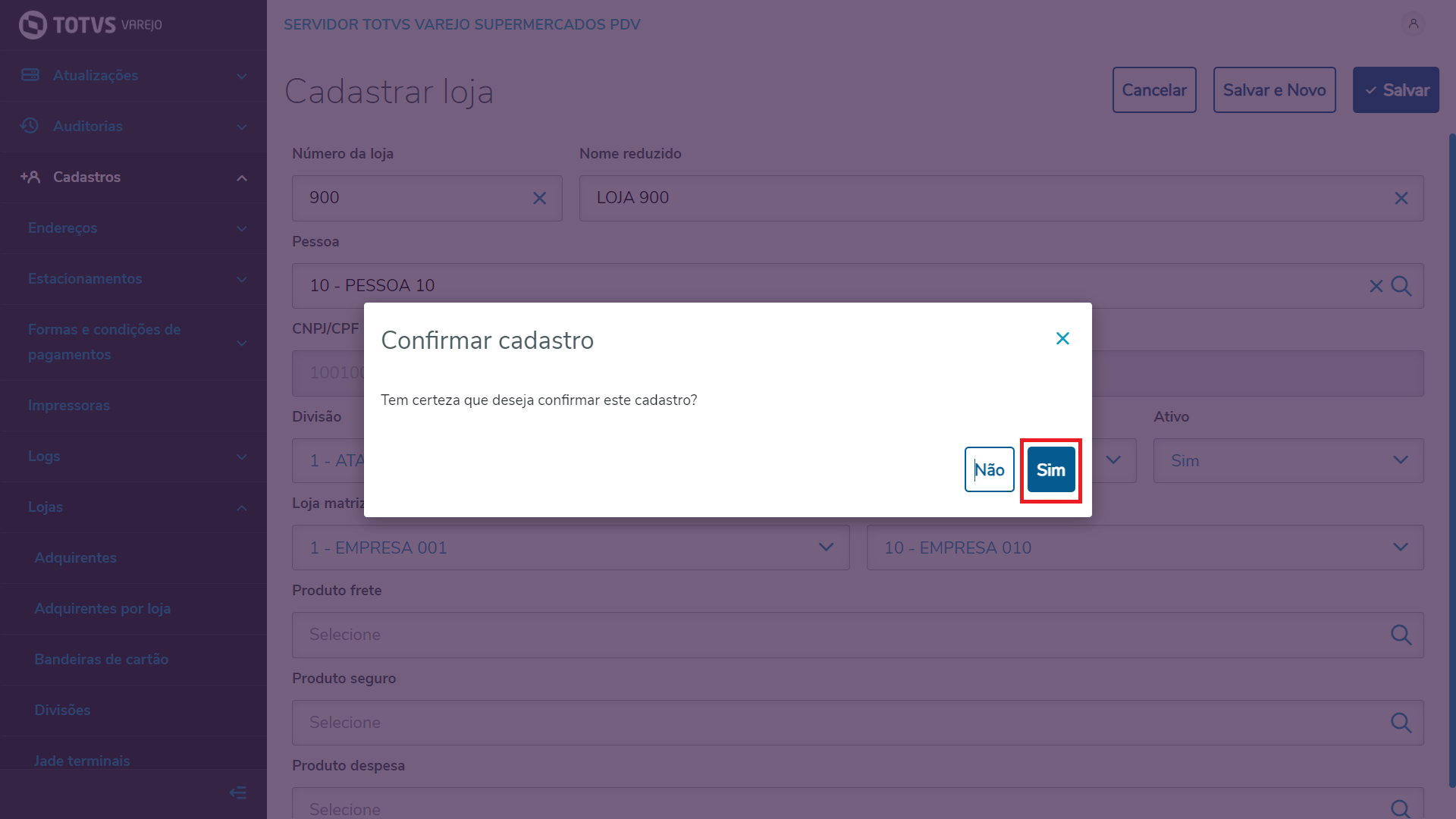Click the Pessoa search magnifier icon
1456x819 pixels.
pyautogui.click(x=1401, y=287)
